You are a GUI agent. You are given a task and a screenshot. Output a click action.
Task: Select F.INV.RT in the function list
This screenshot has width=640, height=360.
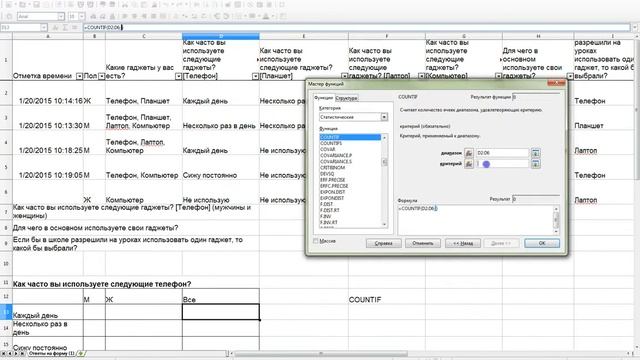(x=350, y=222)
